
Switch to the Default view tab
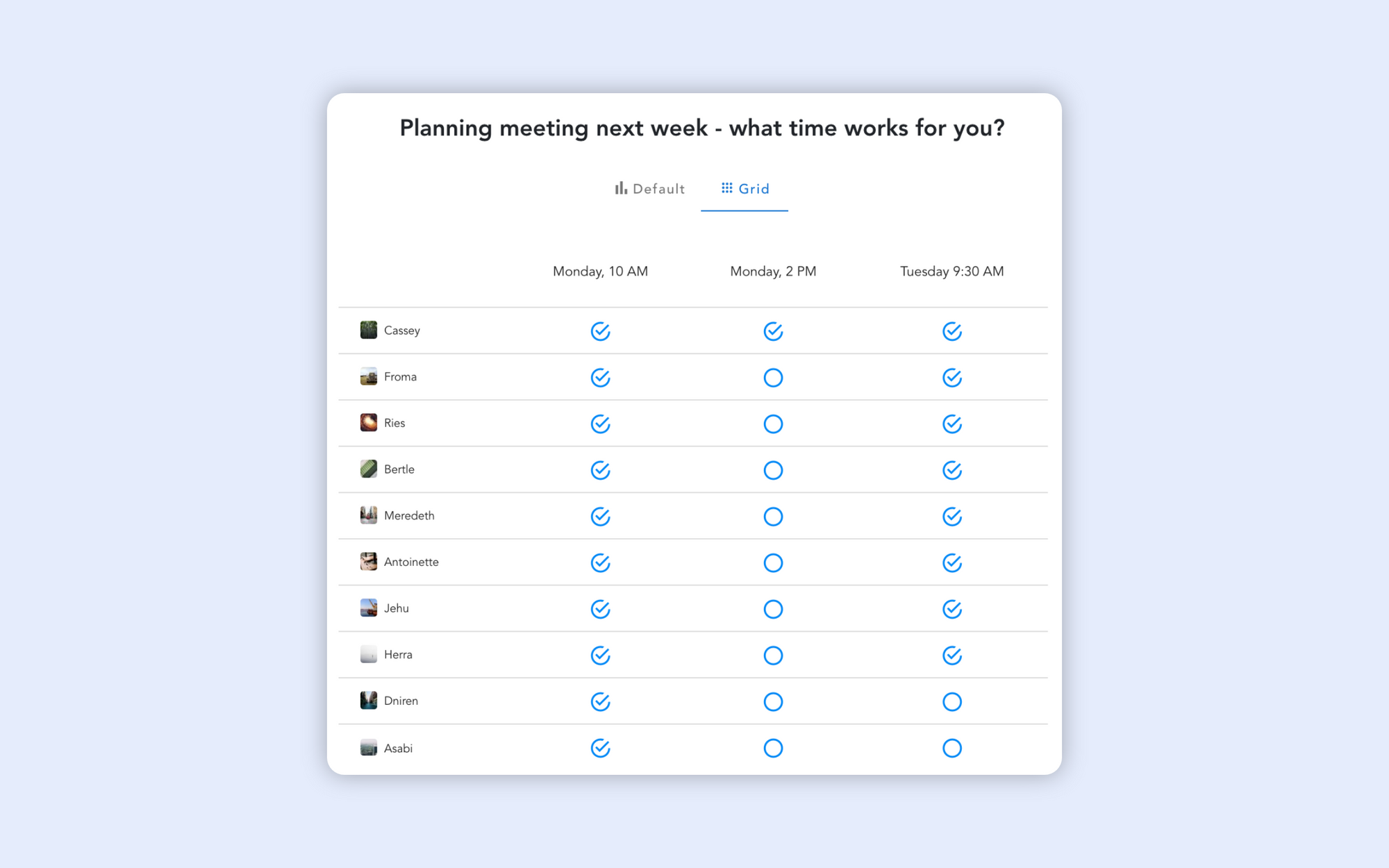pos(649,189)
